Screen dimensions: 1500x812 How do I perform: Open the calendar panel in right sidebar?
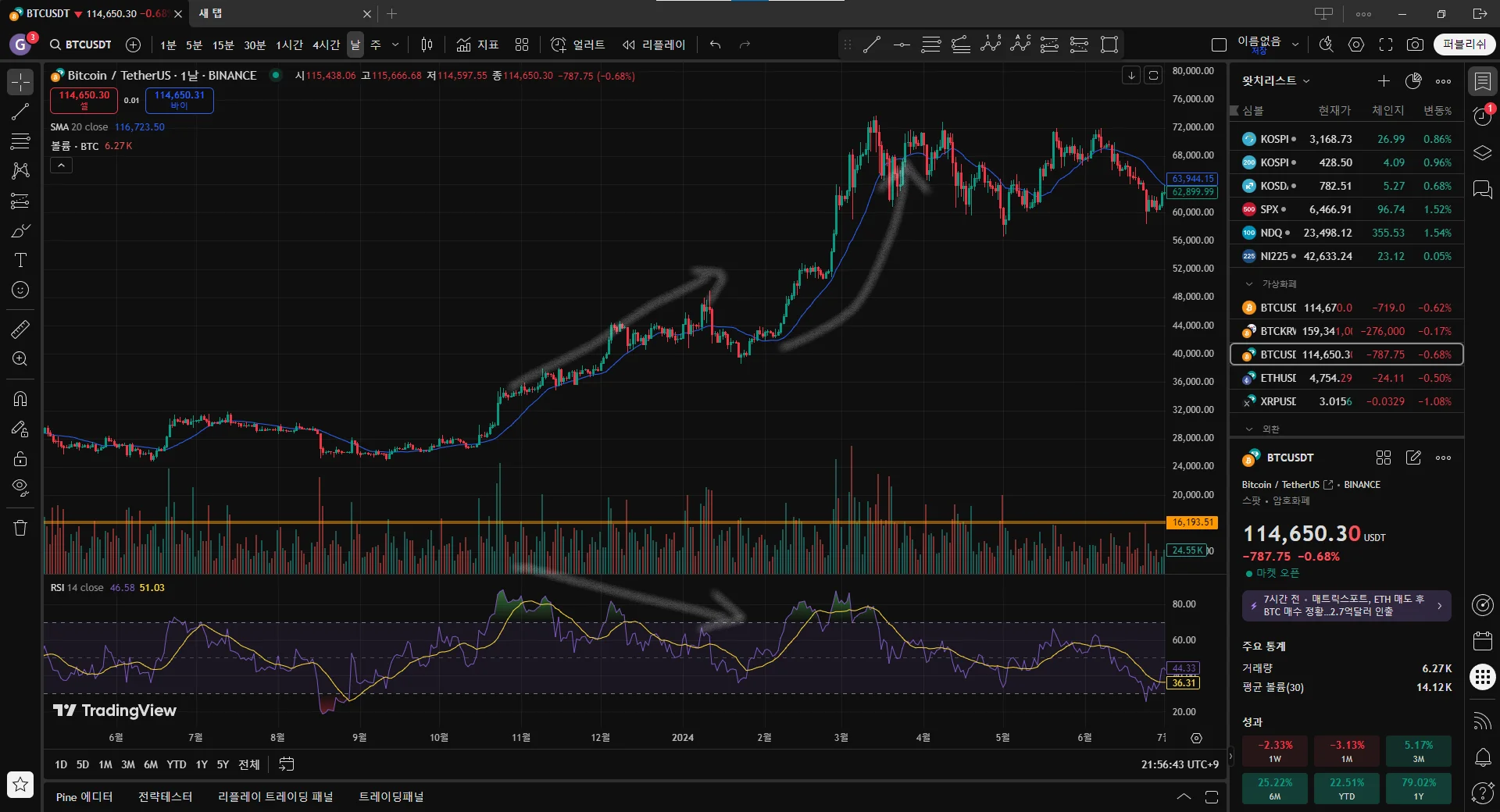[x=1482, y=642]
